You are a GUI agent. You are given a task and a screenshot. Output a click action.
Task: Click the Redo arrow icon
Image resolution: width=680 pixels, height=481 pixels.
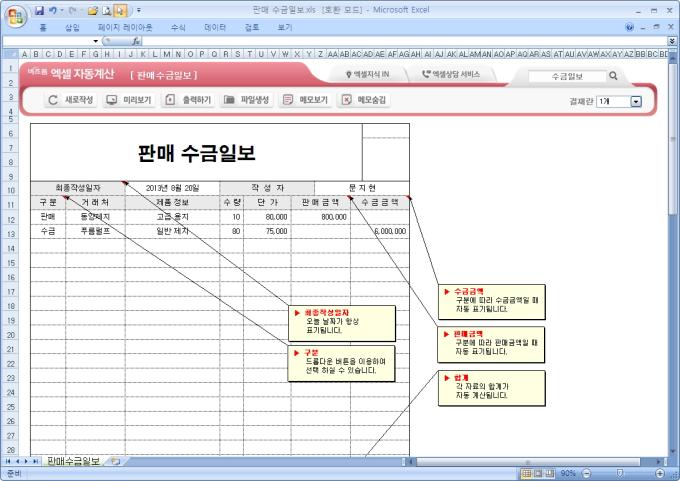click(x=72, y=10)
